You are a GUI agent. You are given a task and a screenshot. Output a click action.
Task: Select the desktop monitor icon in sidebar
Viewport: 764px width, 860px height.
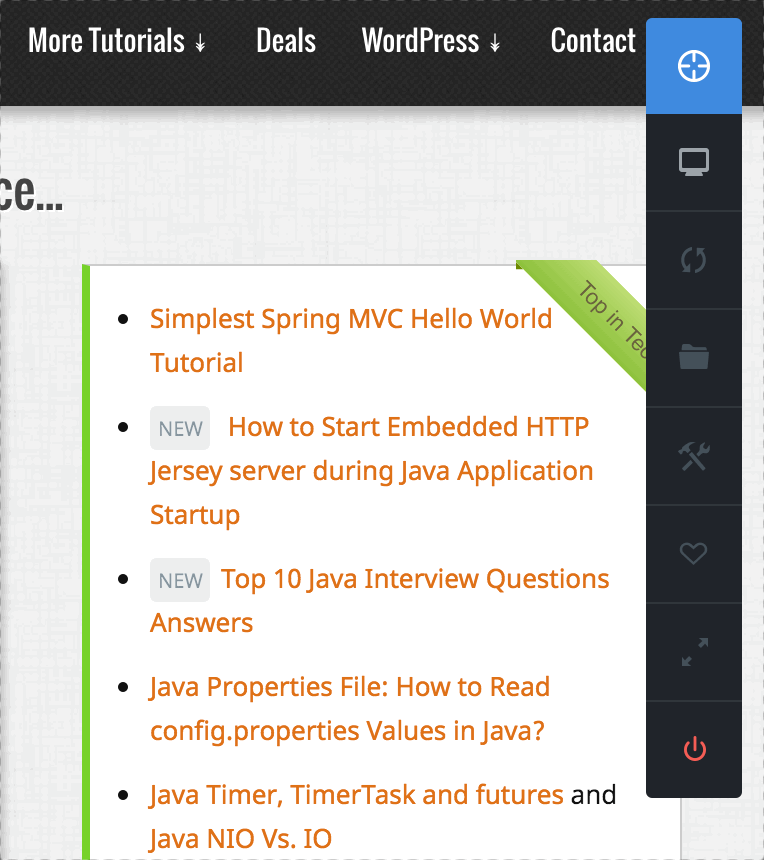[x=693, y=162]
